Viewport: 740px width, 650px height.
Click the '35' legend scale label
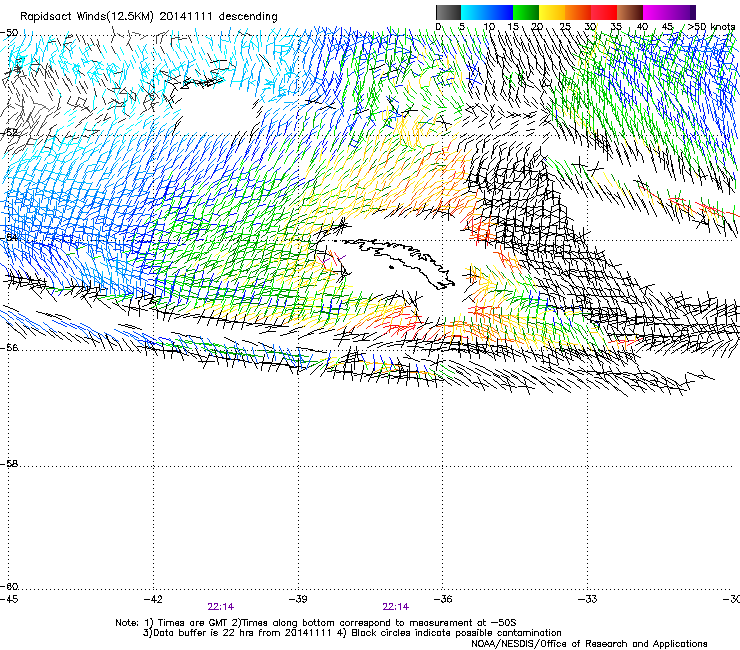click(616, 26)
